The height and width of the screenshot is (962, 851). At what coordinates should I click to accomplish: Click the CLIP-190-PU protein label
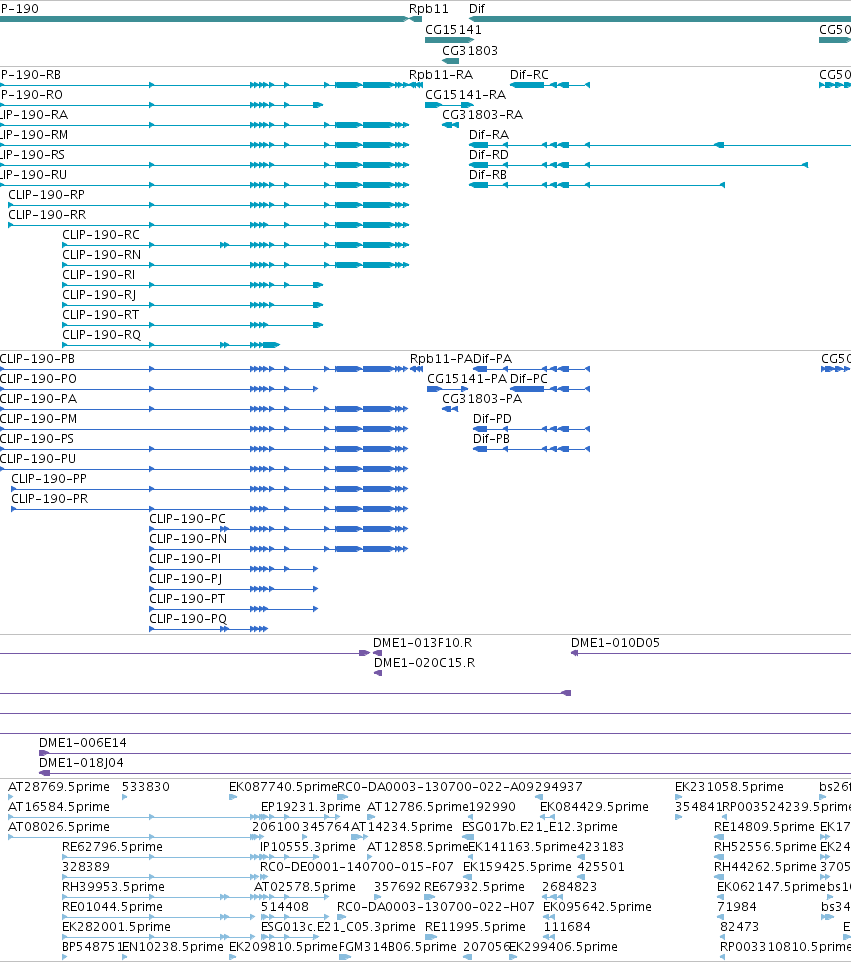(x=38, y=458)
